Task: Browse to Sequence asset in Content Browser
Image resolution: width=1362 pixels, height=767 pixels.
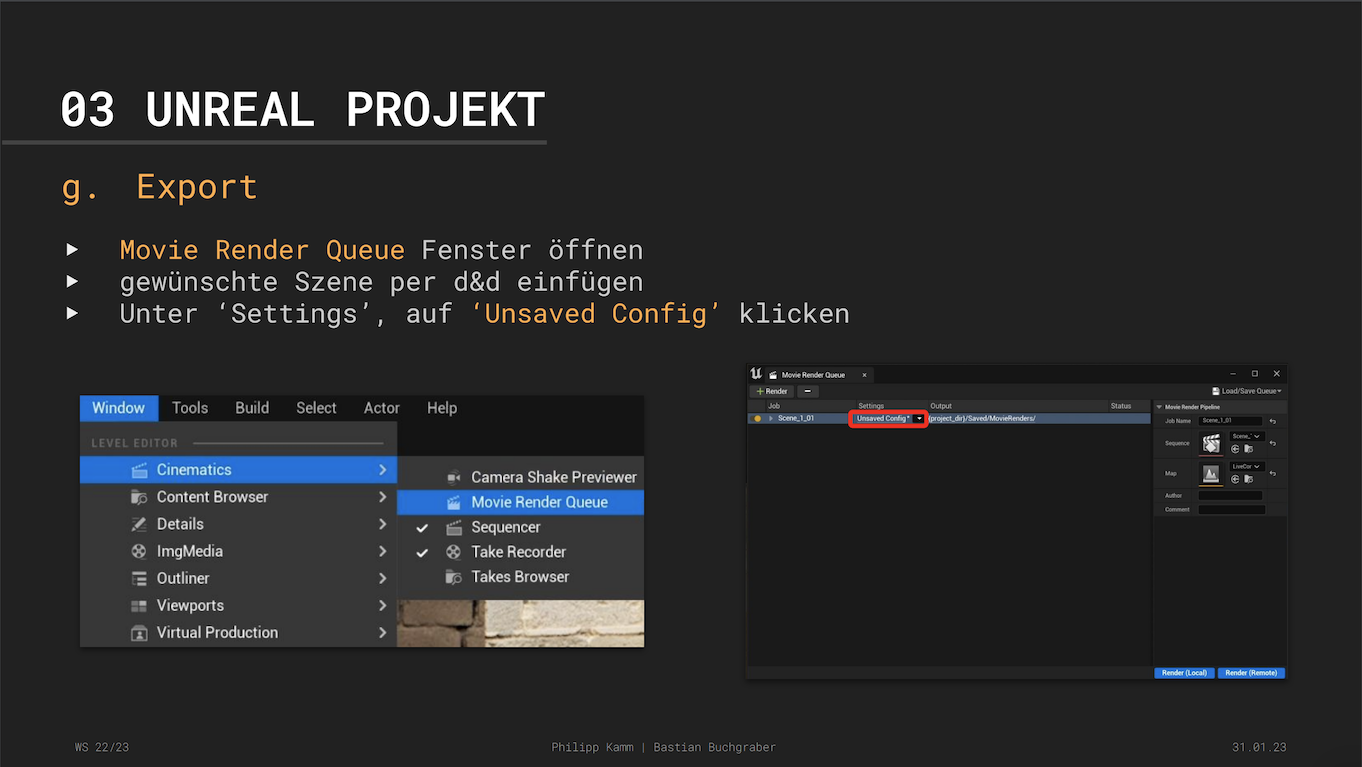Action: [1248, 449]
